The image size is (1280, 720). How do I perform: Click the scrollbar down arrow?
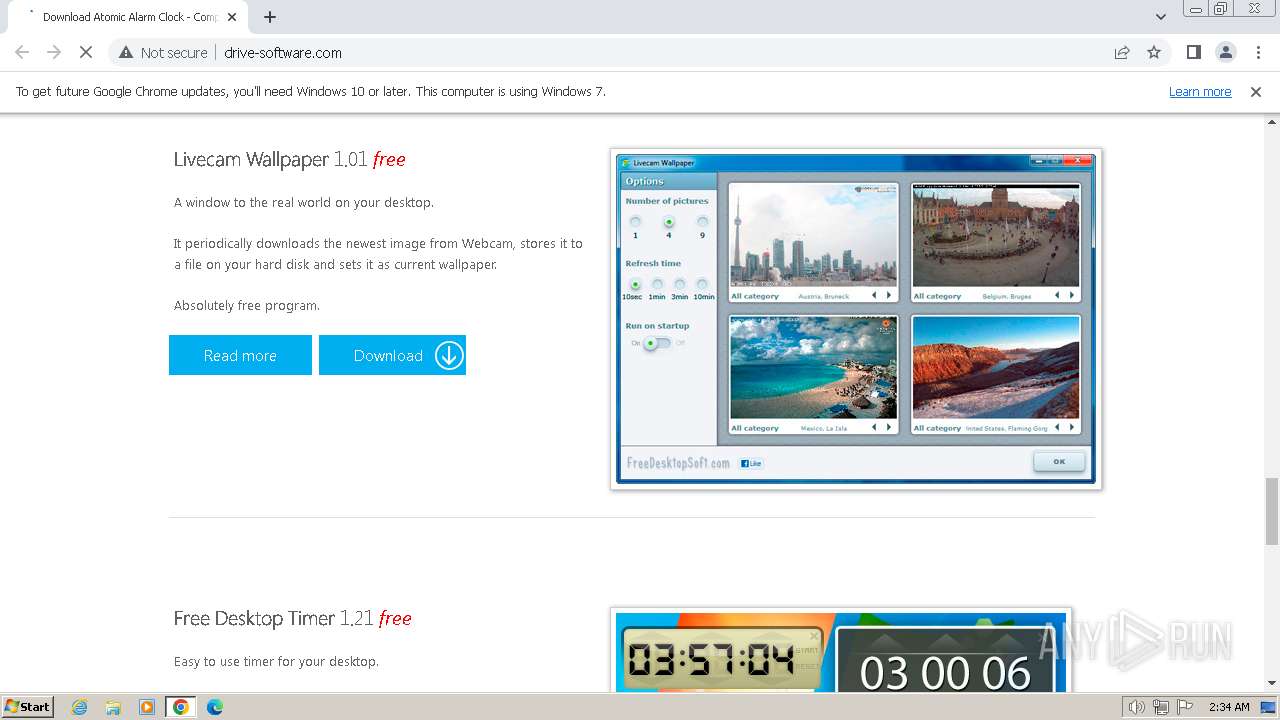[1272, 684]
